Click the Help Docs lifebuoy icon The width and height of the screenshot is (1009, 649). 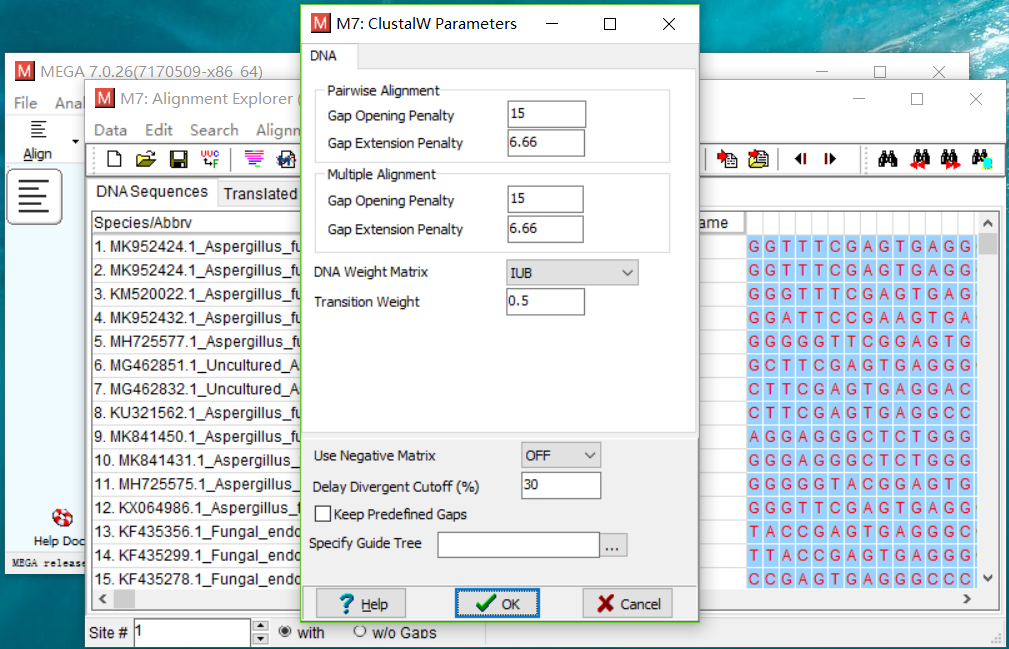tap(62, 518)
